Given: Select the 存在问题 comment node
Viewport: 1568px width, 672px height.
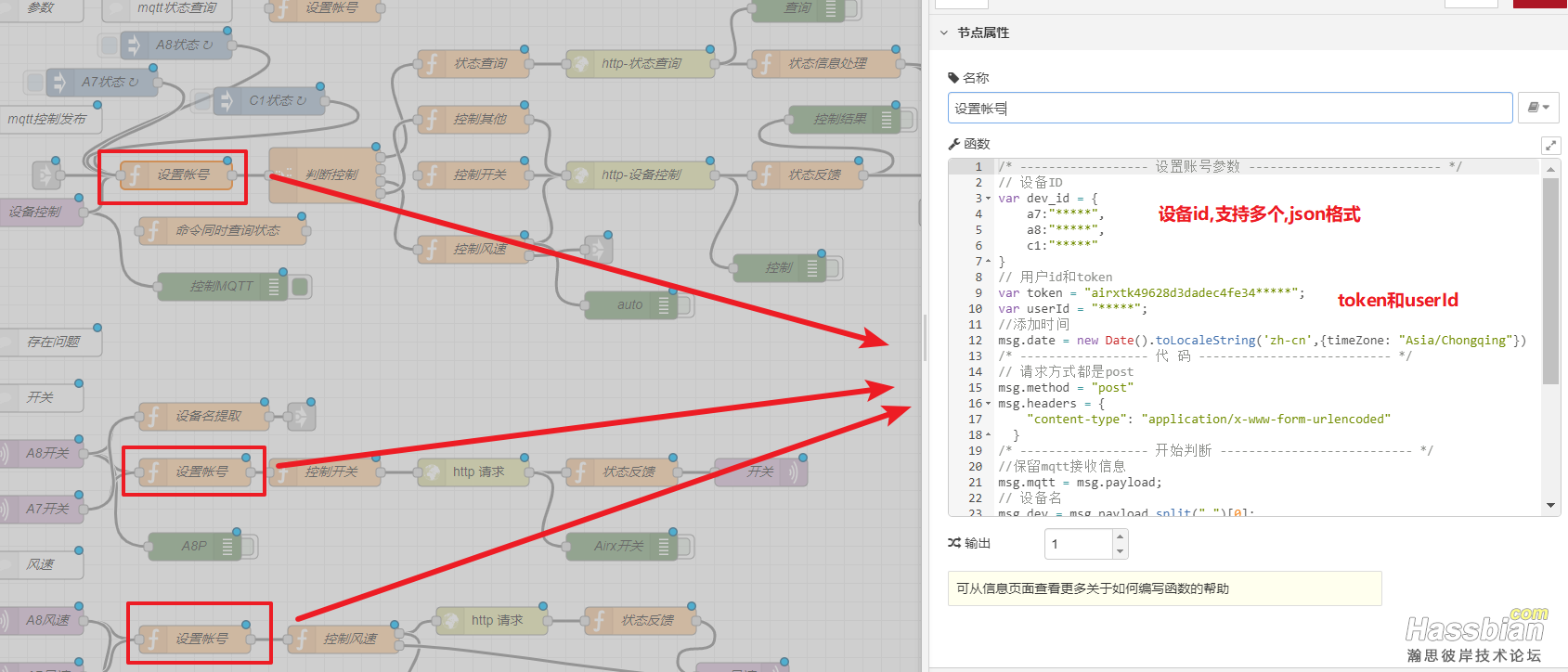Looking at the screenshot, I should [48, 342].
